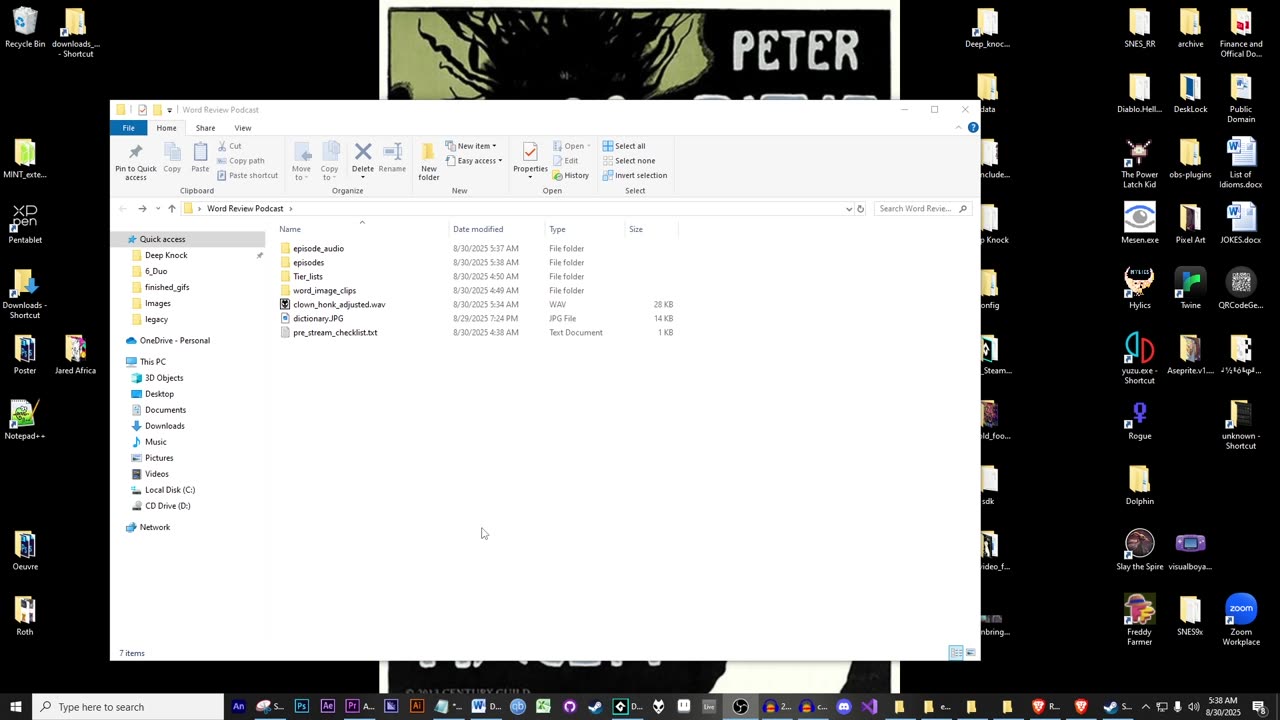1280x720 pixels.
Task: Select the episode_audio folder
Action: [x=318, y=249]
